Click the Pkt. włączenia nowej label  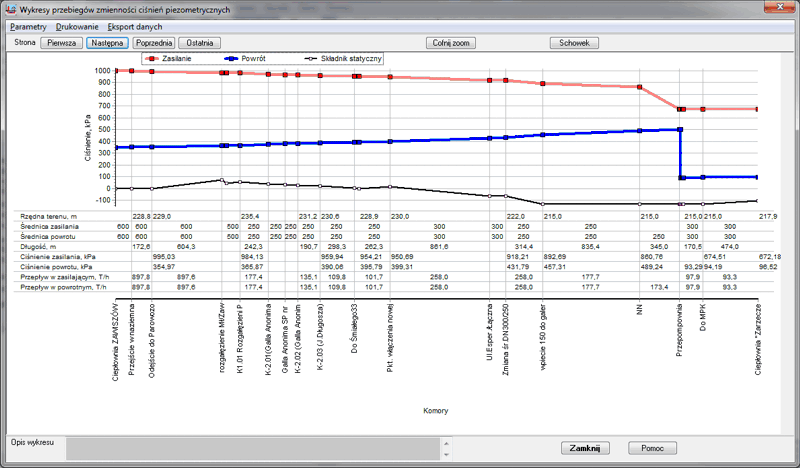[x=390, y=338]
